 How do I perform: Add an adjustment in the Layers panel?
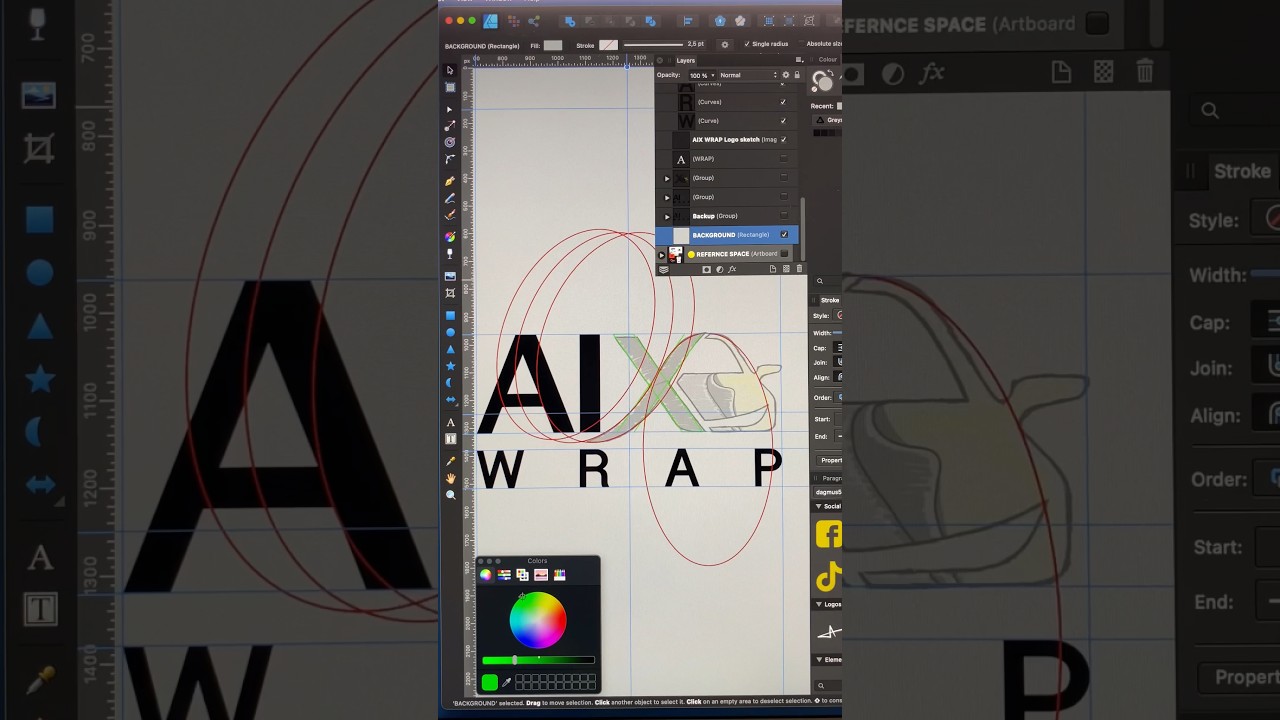[x=719, y=269]
